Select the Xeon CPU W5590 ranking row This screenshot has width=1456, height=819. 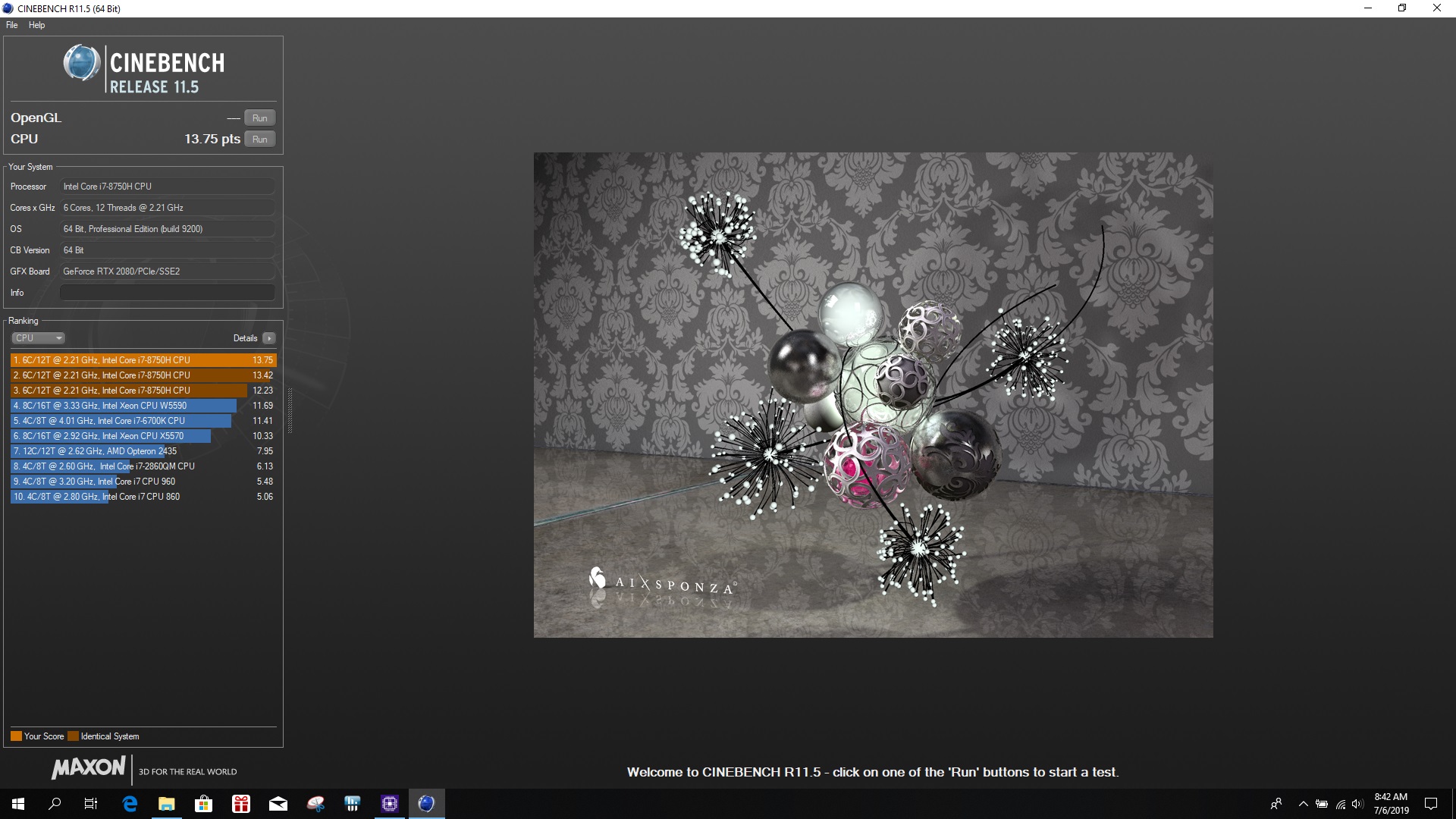click(x=143, y=406)
